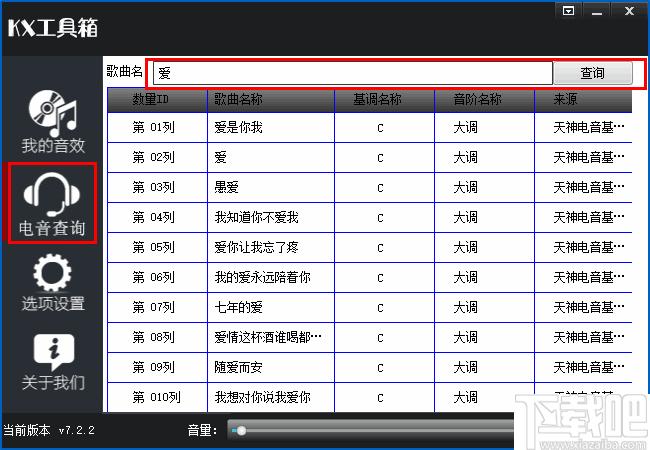Click the 查询 search button

(593, 73)
